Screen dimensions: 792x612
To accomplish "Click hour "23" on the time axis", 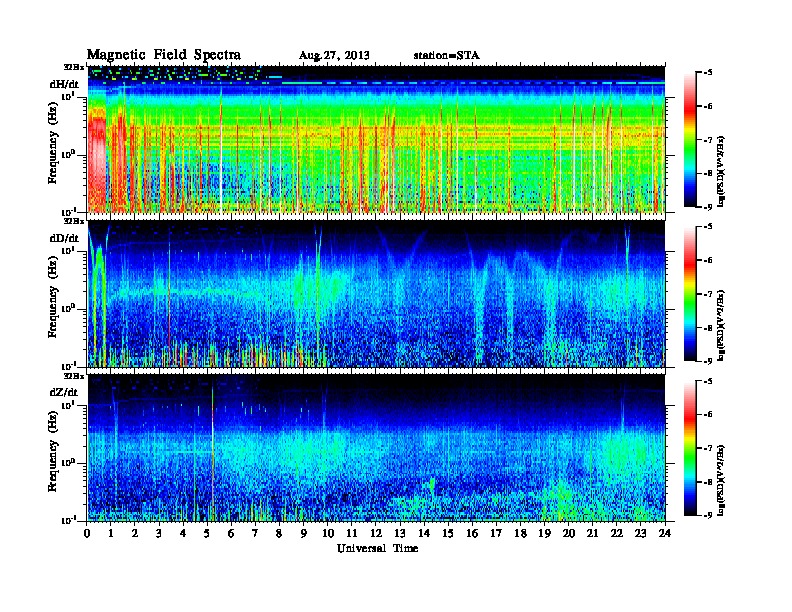I will tap(640, 534).
